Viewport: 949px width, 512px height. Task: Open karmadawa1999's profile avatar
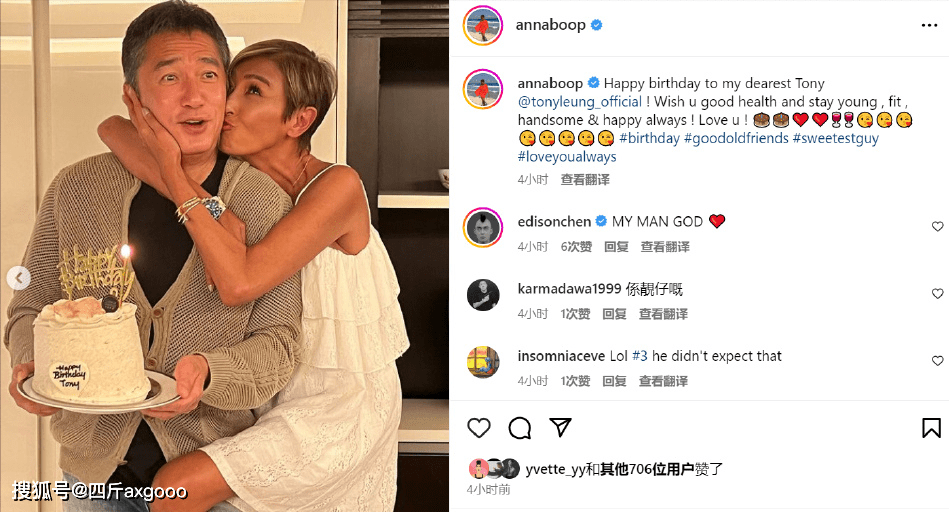pyautogui.click(x=483, y=295)
